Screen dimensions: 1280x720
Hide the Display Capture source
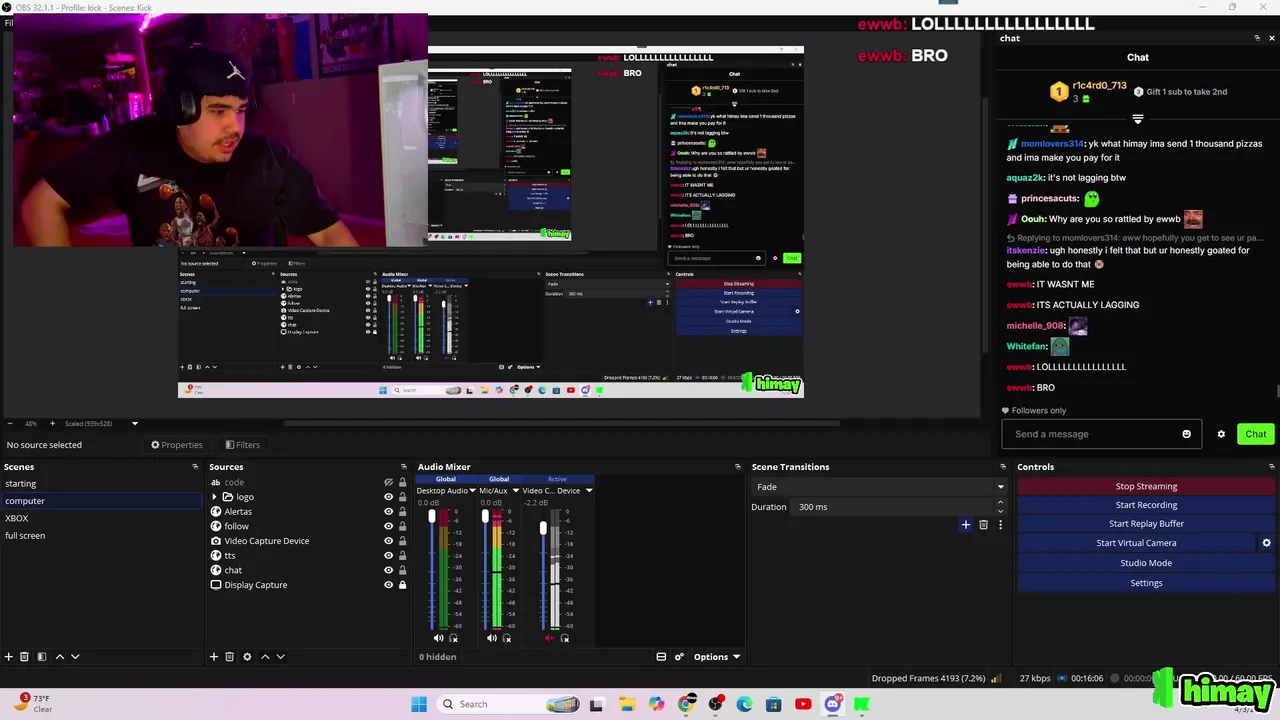pos(389,585)
